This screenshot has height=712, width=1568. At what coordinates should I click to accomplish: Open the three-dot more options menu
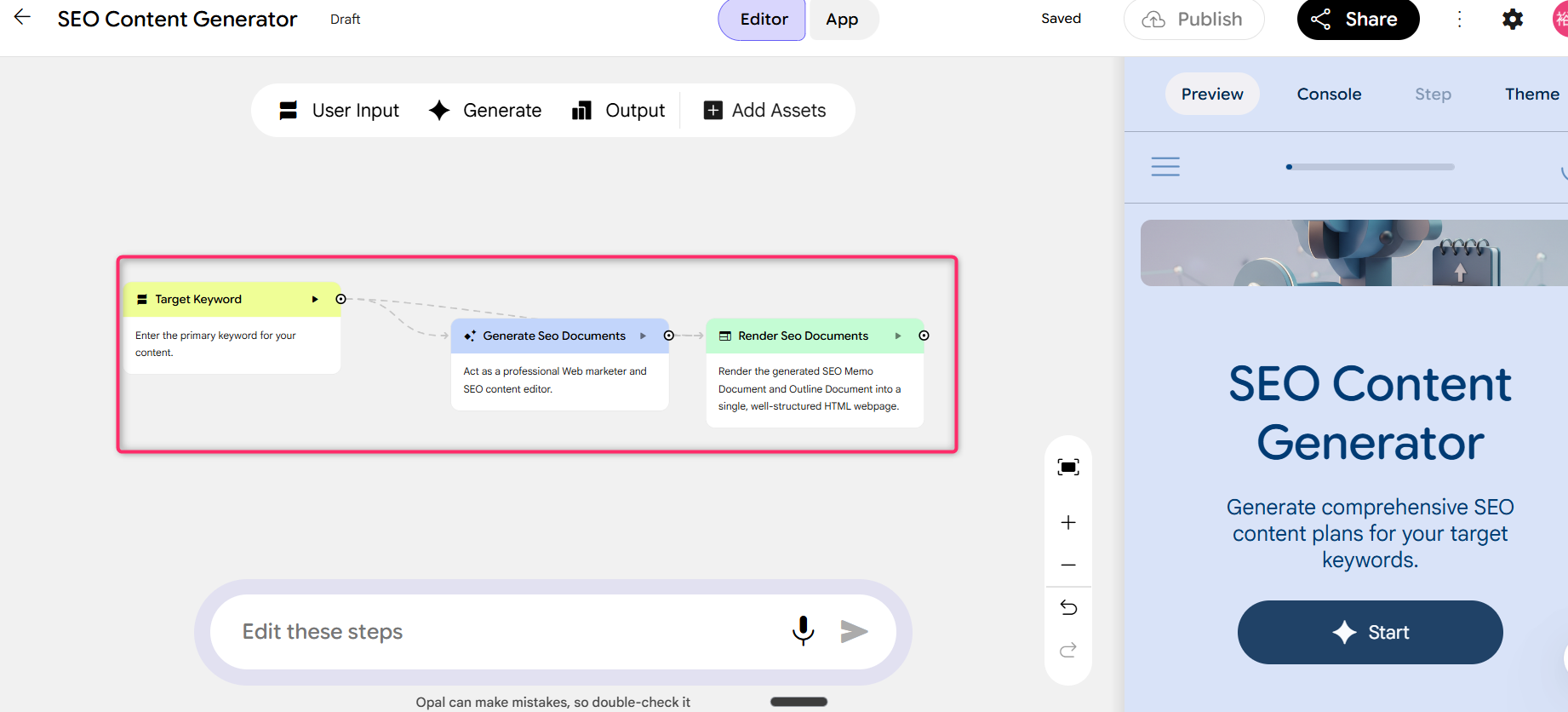pyautogui.click(x=1459, y=20)
